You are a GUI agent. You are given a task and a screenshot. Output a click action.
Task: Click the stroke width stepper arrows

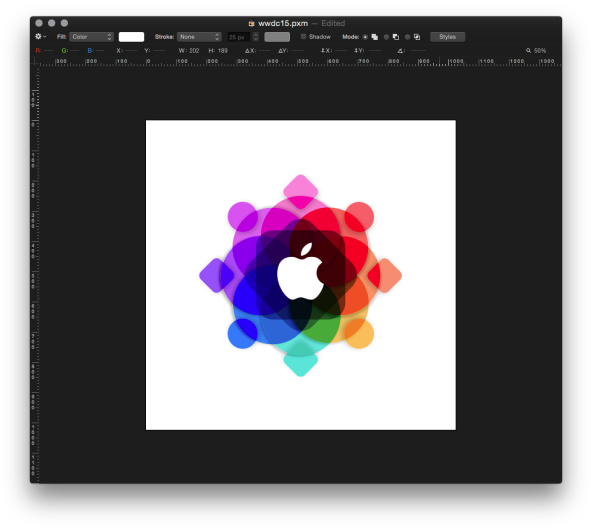256,37
